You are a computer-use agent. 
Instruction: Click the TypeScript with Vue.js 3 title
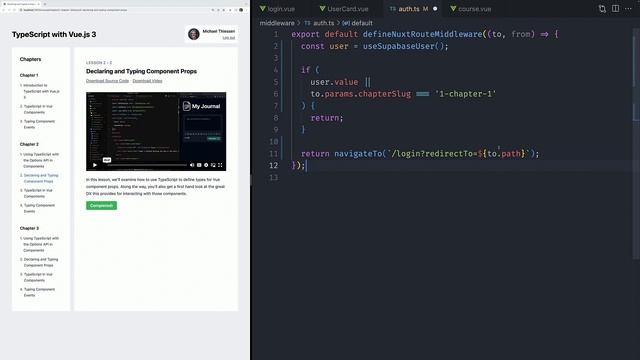[54, 34]
